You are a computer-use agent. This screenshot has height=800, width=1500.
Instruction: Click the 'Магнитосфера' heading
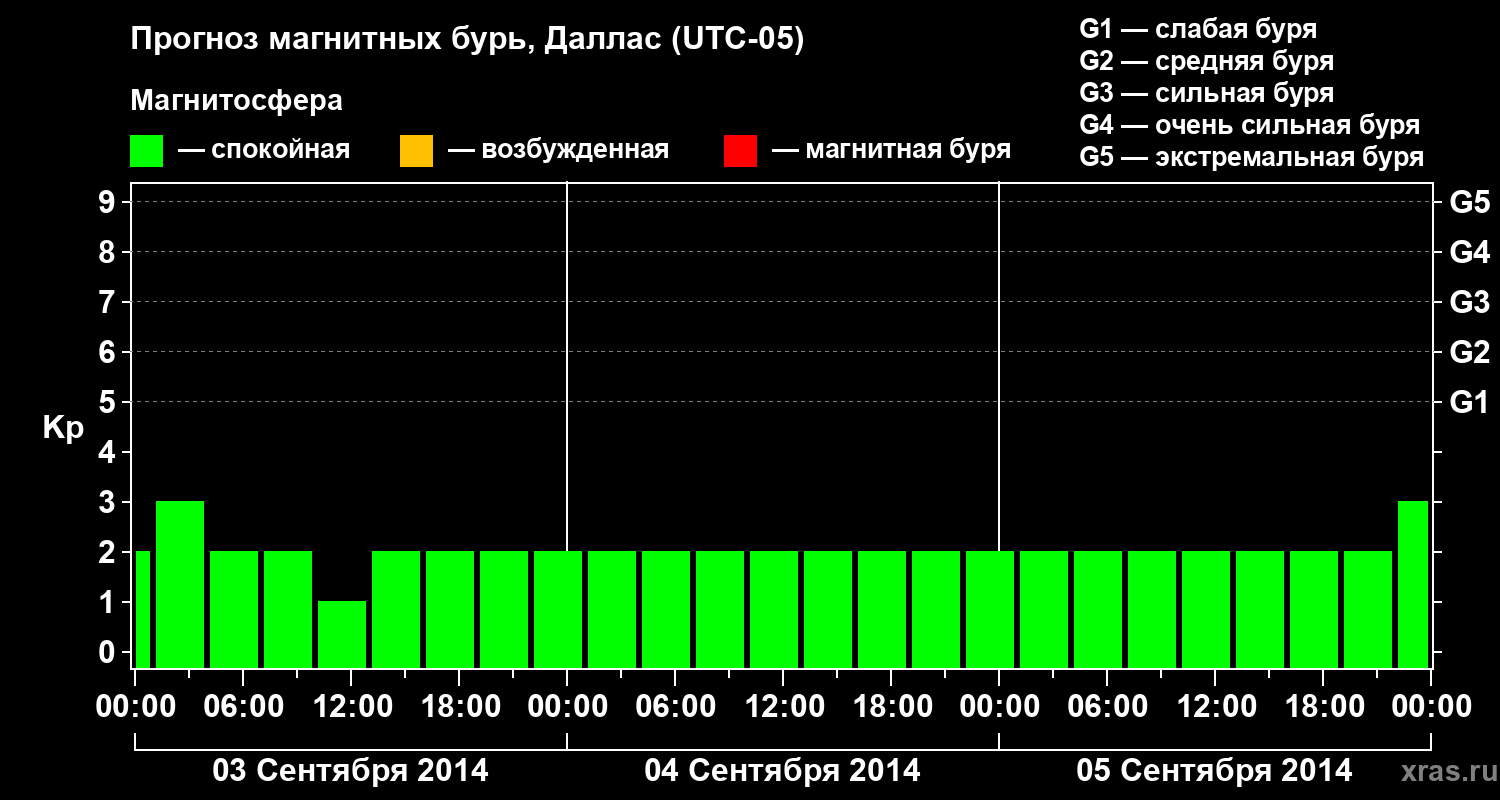click(x=236, y=101)
